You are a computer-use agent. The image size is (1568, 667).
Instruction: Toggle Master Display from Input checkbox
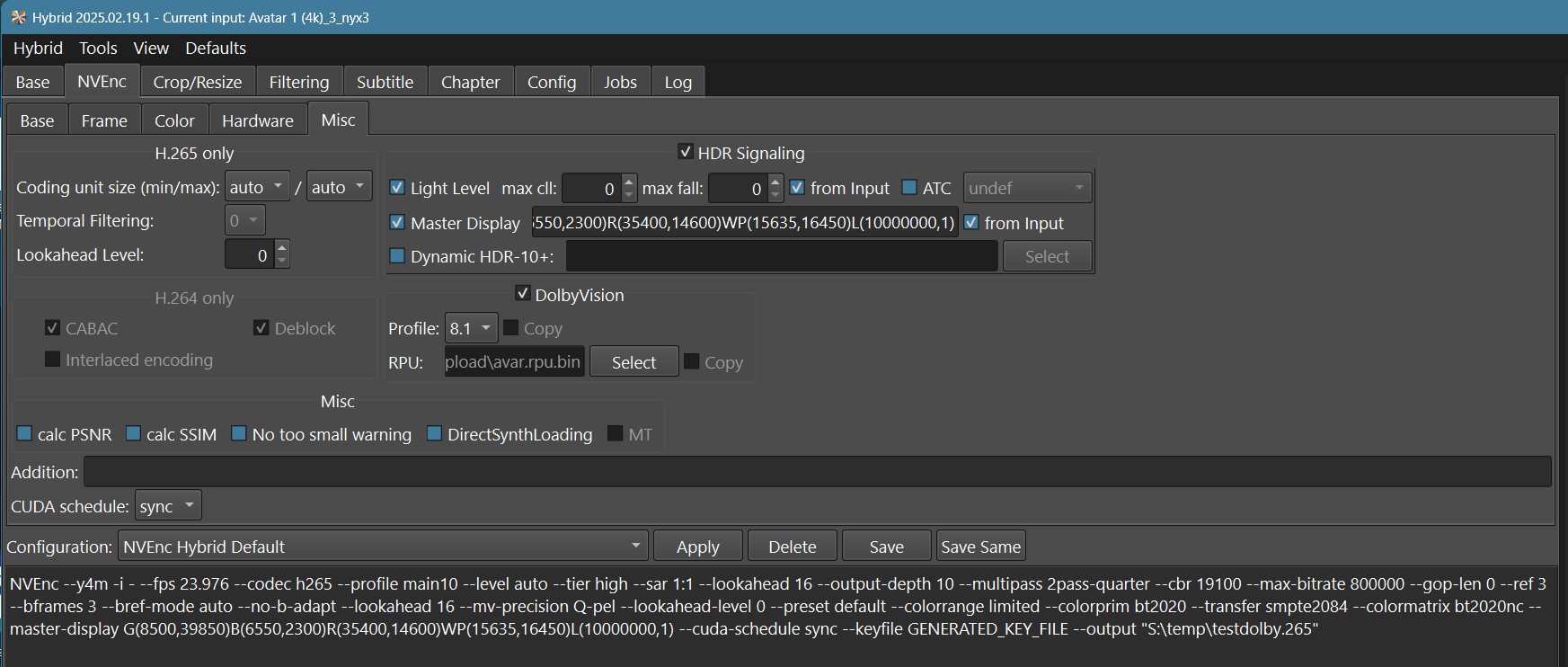click(x=971, y=222)
